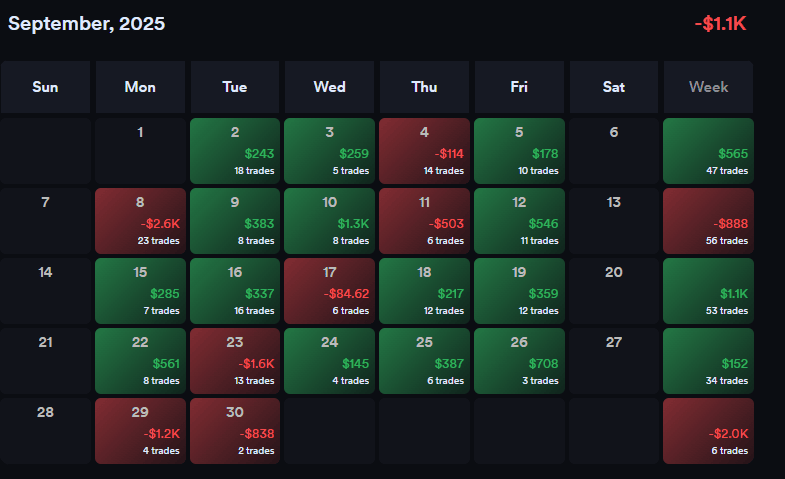Open September 22 day showing $561
Image resolution: width=785 pixels, height=479 pixels.
pyautogui.click(x=140, y=361)
